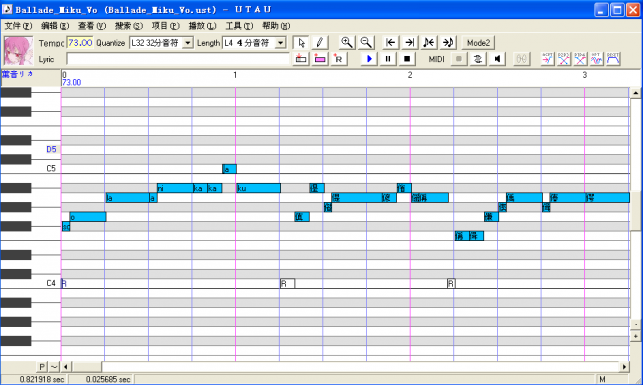Stop playback with the square button
Viewport: 643px width, 385px height.
click(x=407, y=59)
